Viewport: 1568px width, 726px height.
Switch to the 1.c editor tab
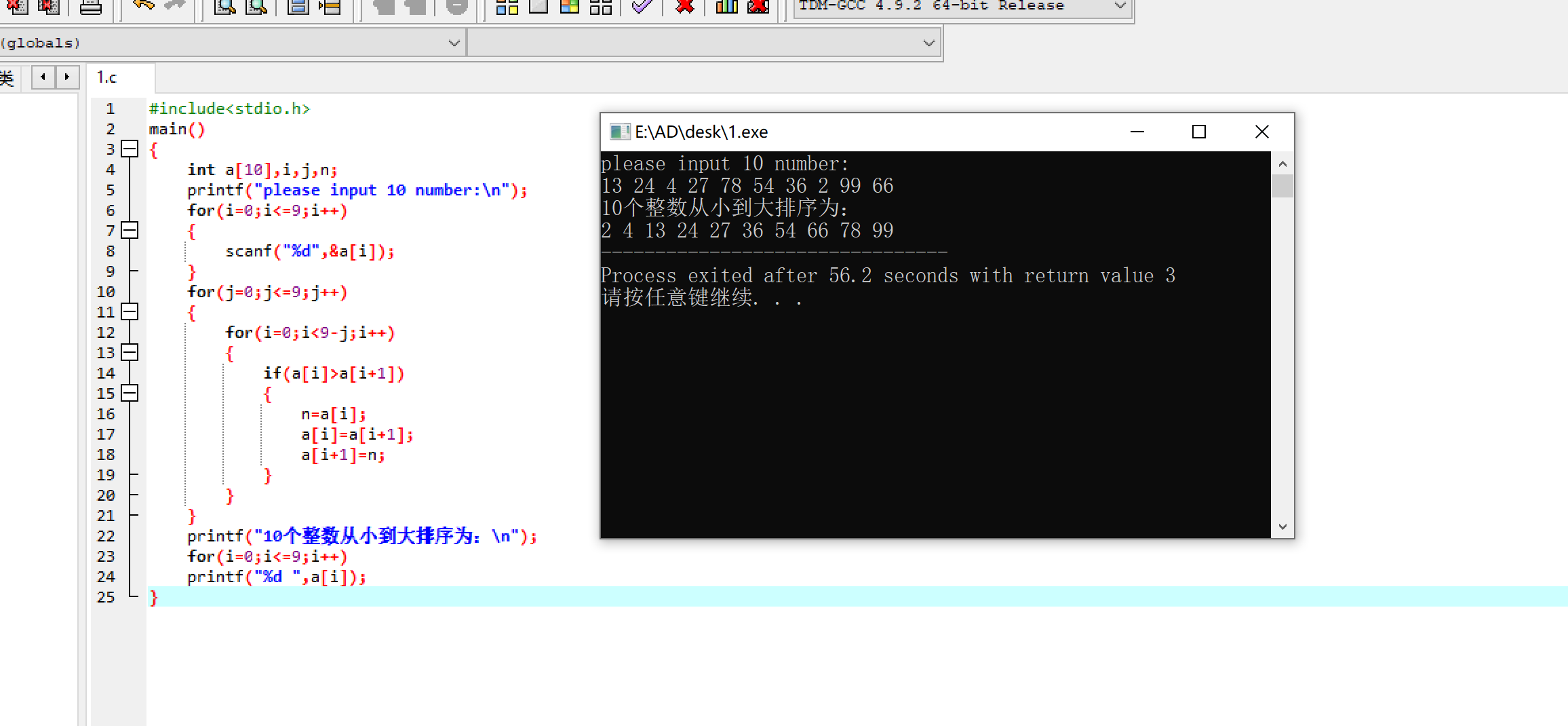point(107,77)
